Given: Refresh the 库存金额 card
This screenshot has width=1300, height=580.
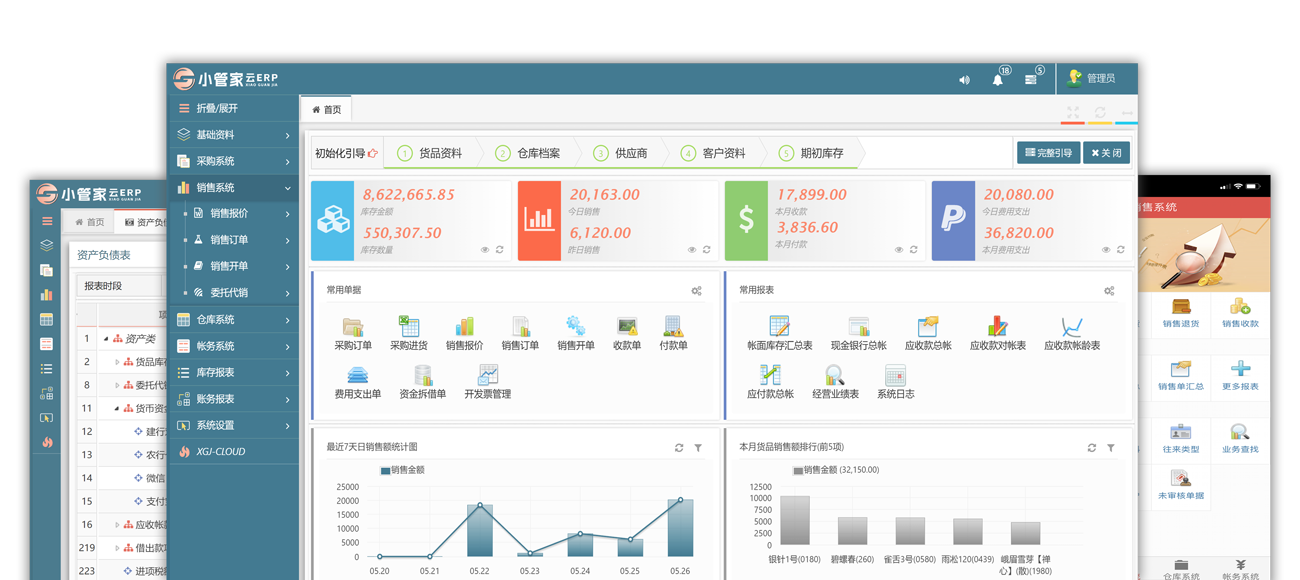Looking at the screenshot, I should coord(500,250).
